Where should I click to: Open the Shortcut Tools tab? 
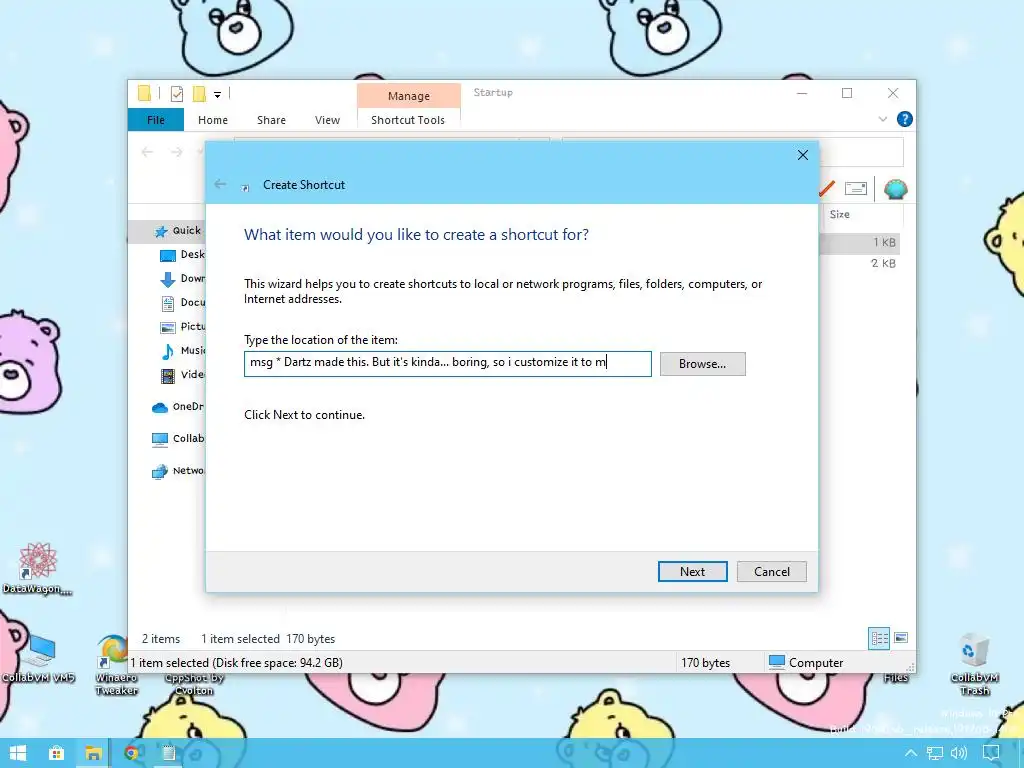tap(408, 120)
